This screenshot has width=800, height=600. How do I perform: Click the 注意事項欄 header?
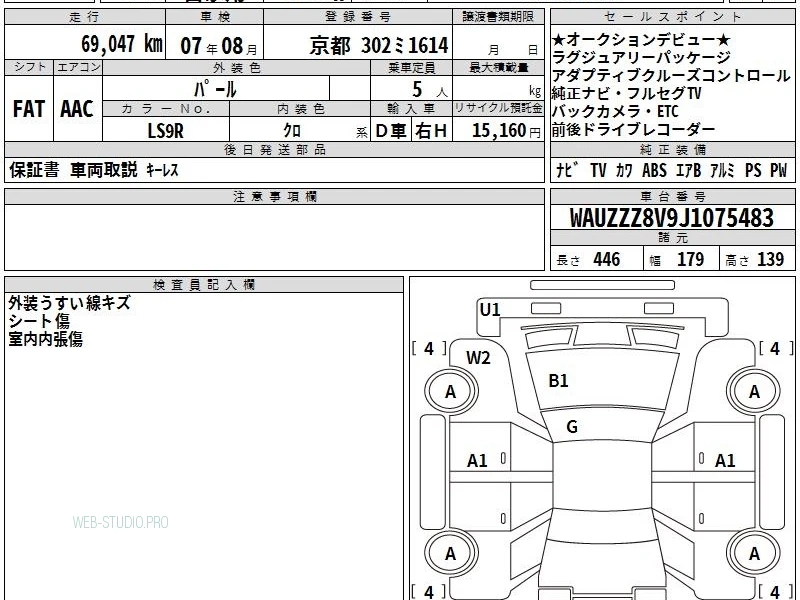click(x=274, y=196)
